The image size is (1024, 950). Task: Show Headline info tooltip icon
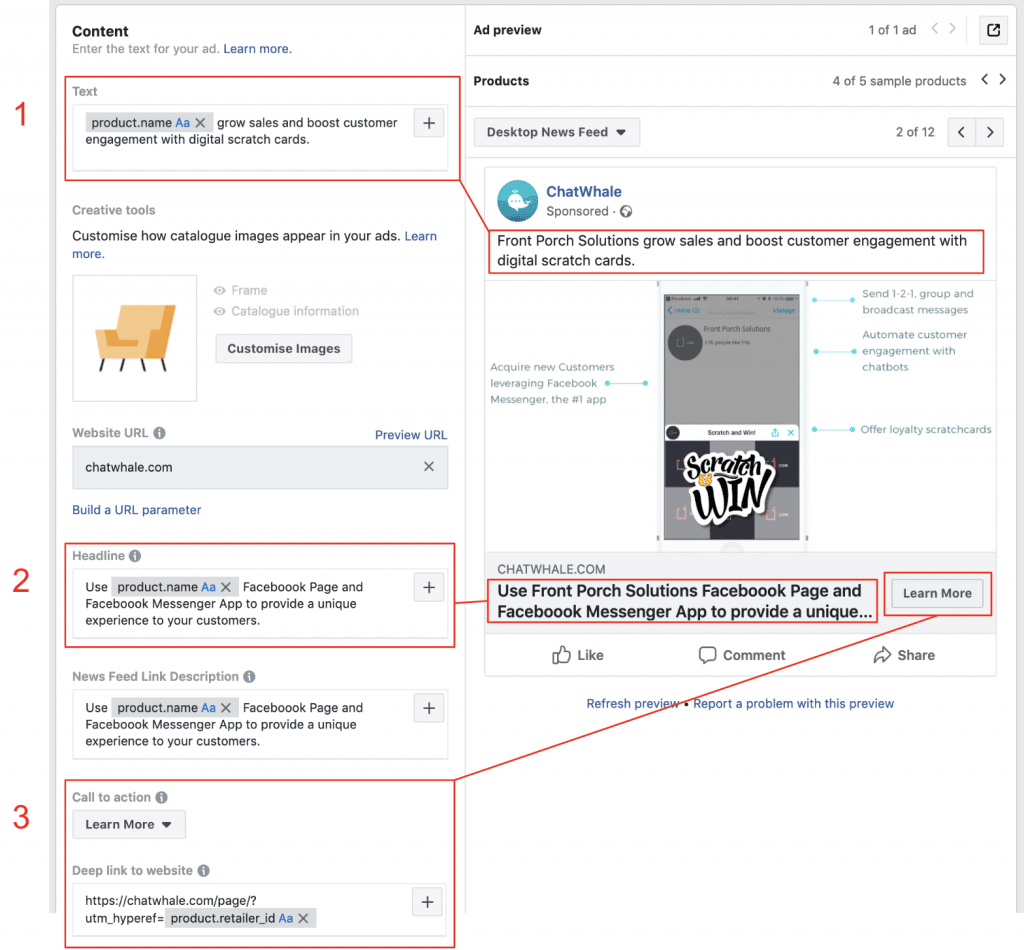point(135,556)
